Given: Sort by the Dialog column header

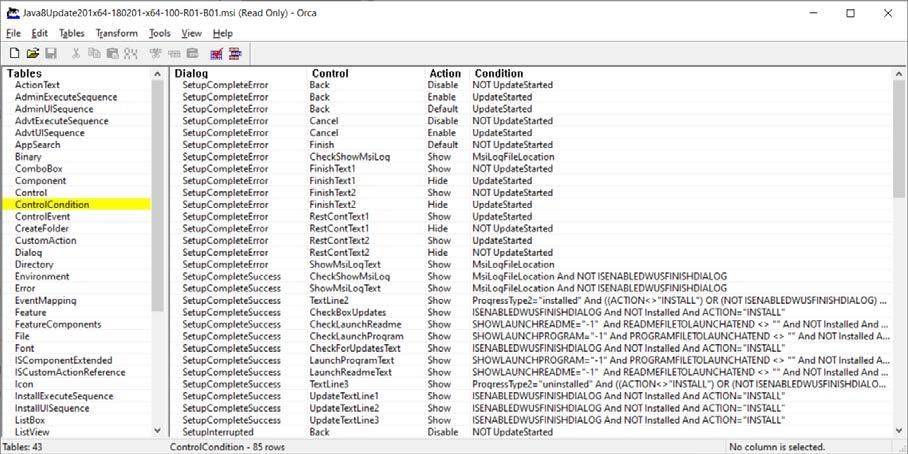Looking at the screenshot, I should tap(191, 74).
